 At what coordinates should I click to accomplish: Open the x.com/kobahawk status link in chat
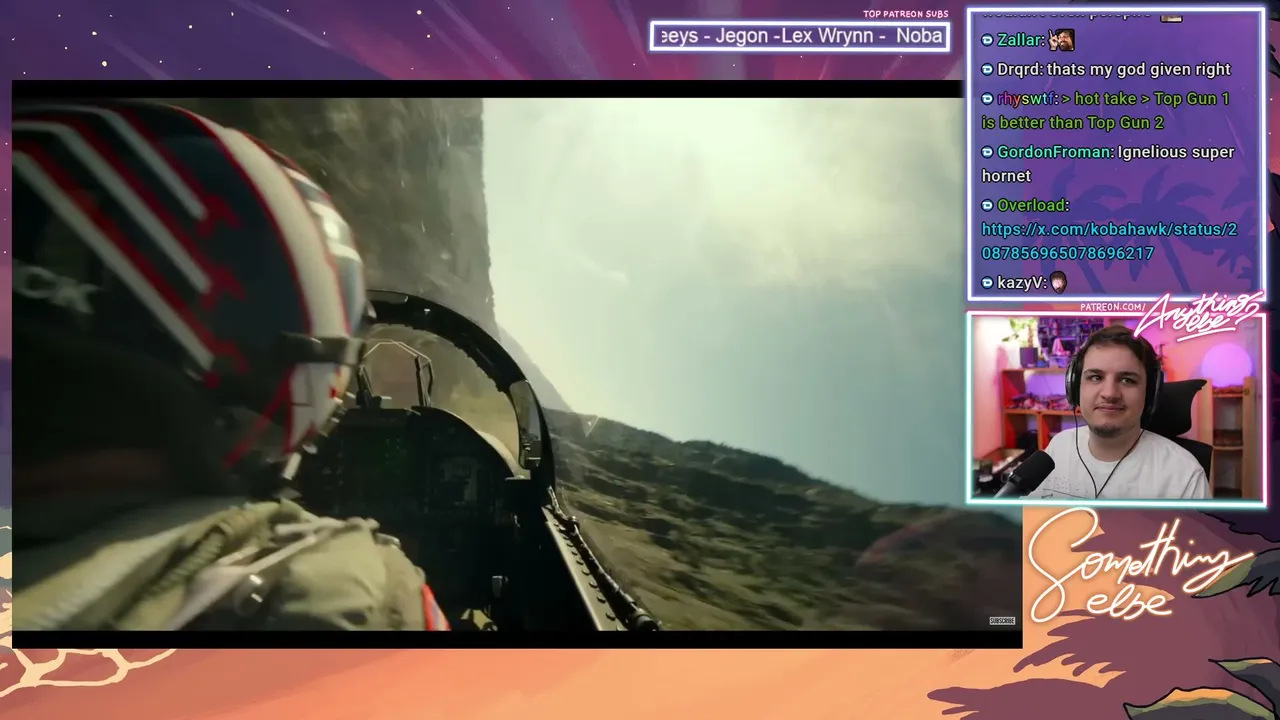pos(1109,241)
